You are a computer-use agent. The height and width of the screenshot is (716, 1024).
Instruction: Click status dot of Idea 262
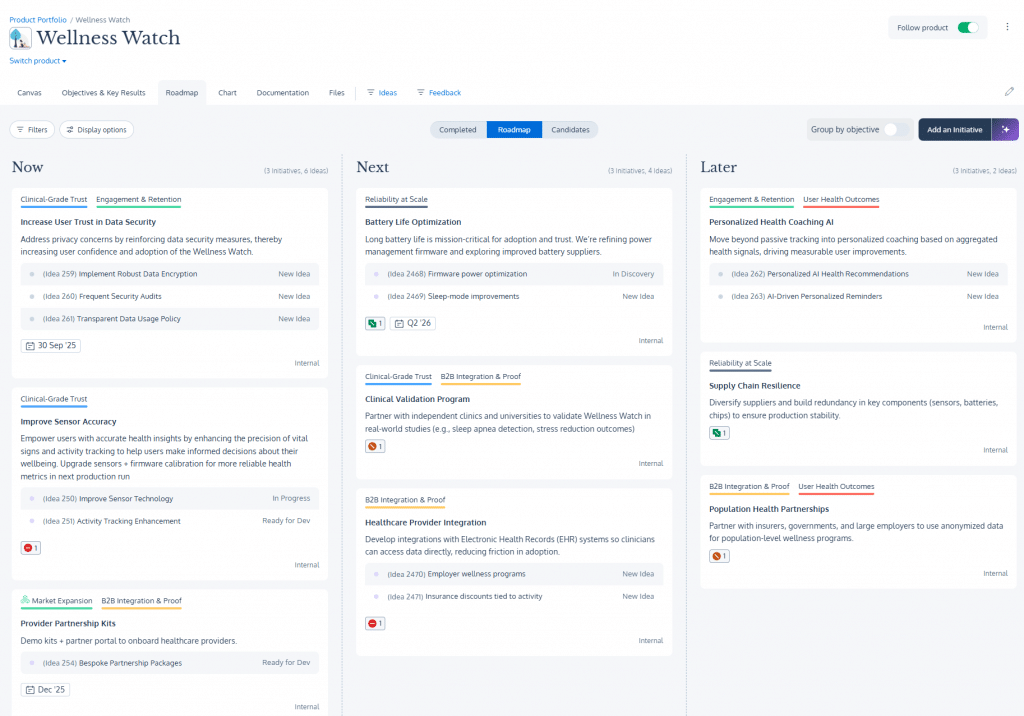(720, 274)
